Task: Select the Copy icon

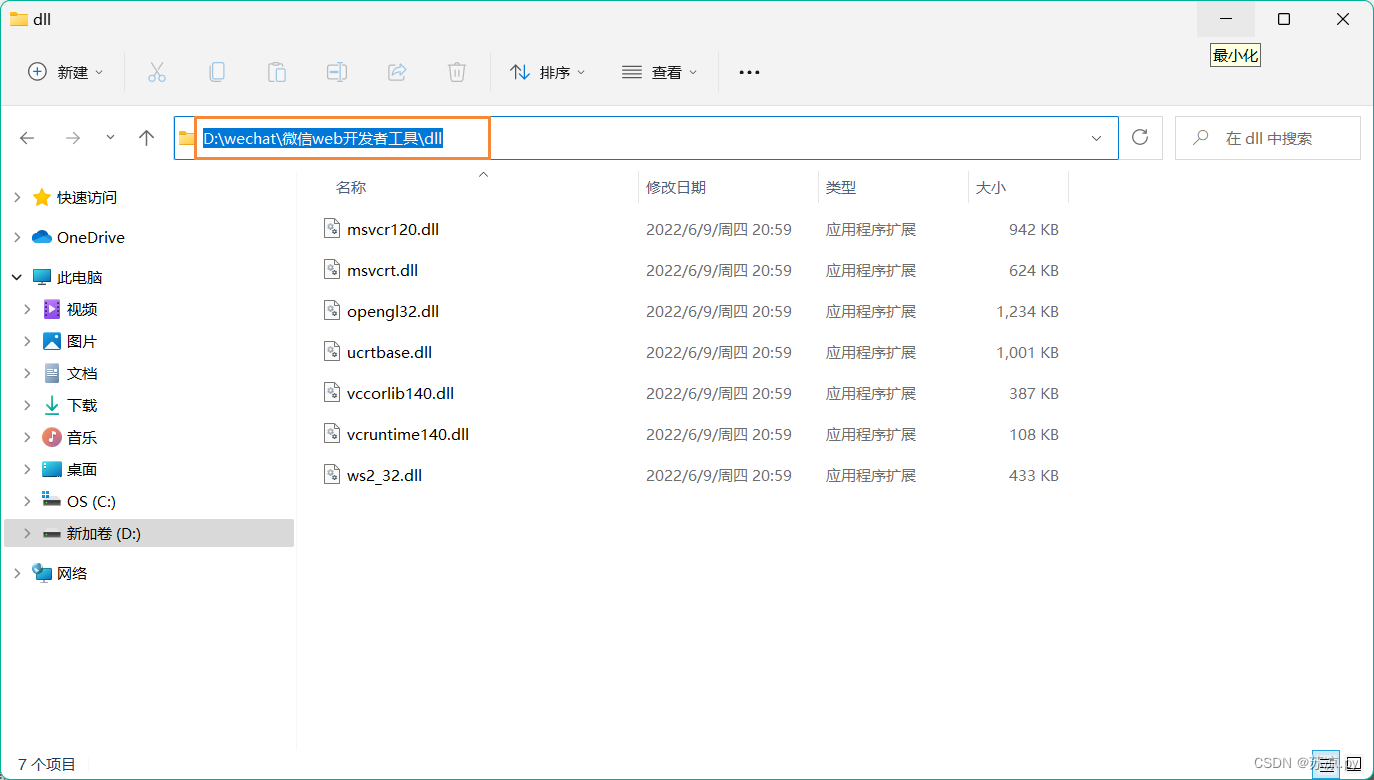Action: pos(217,71)
